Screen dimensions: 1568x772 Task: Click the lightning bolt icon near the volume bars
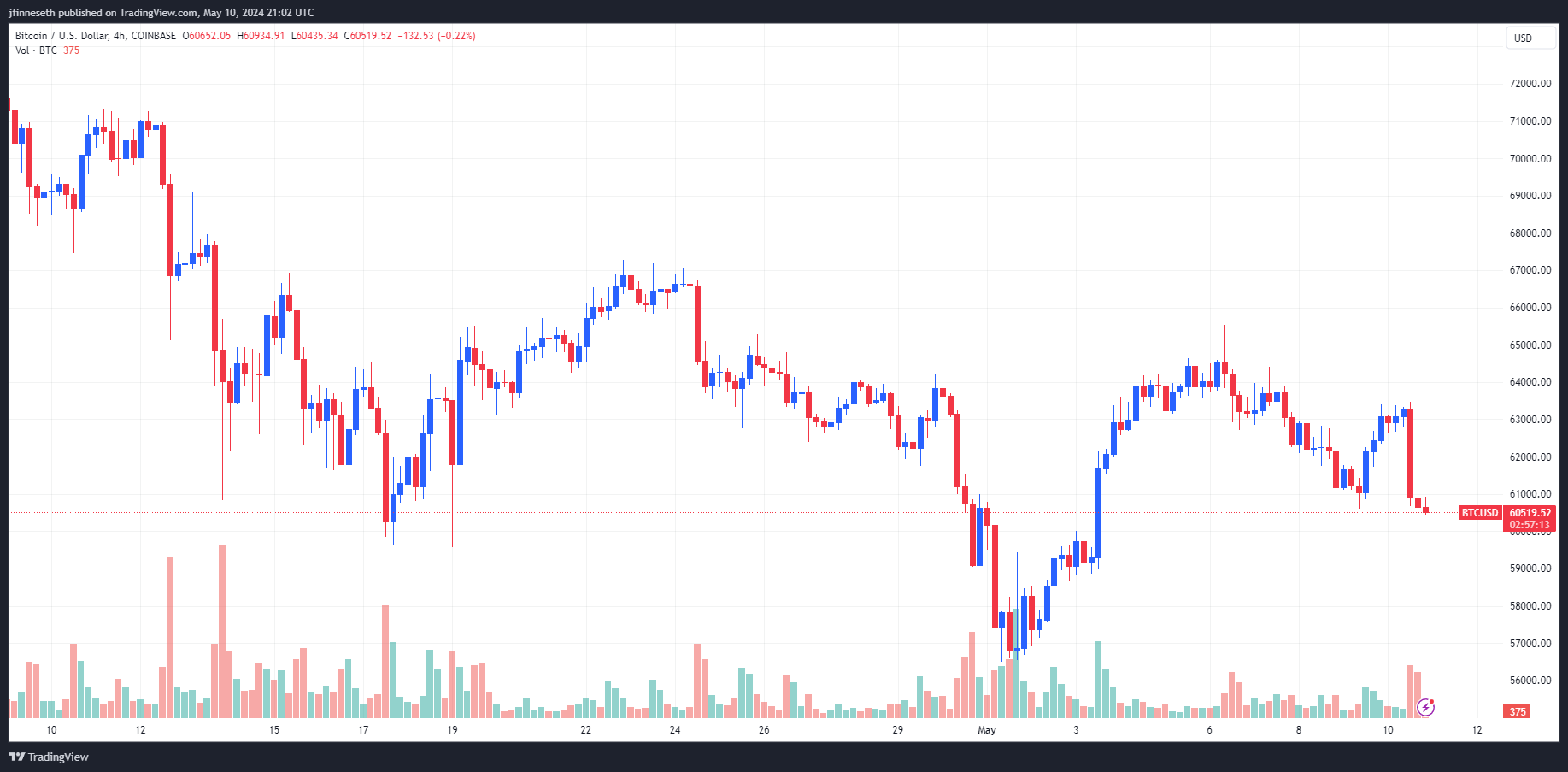click(x=1426, y=707)
